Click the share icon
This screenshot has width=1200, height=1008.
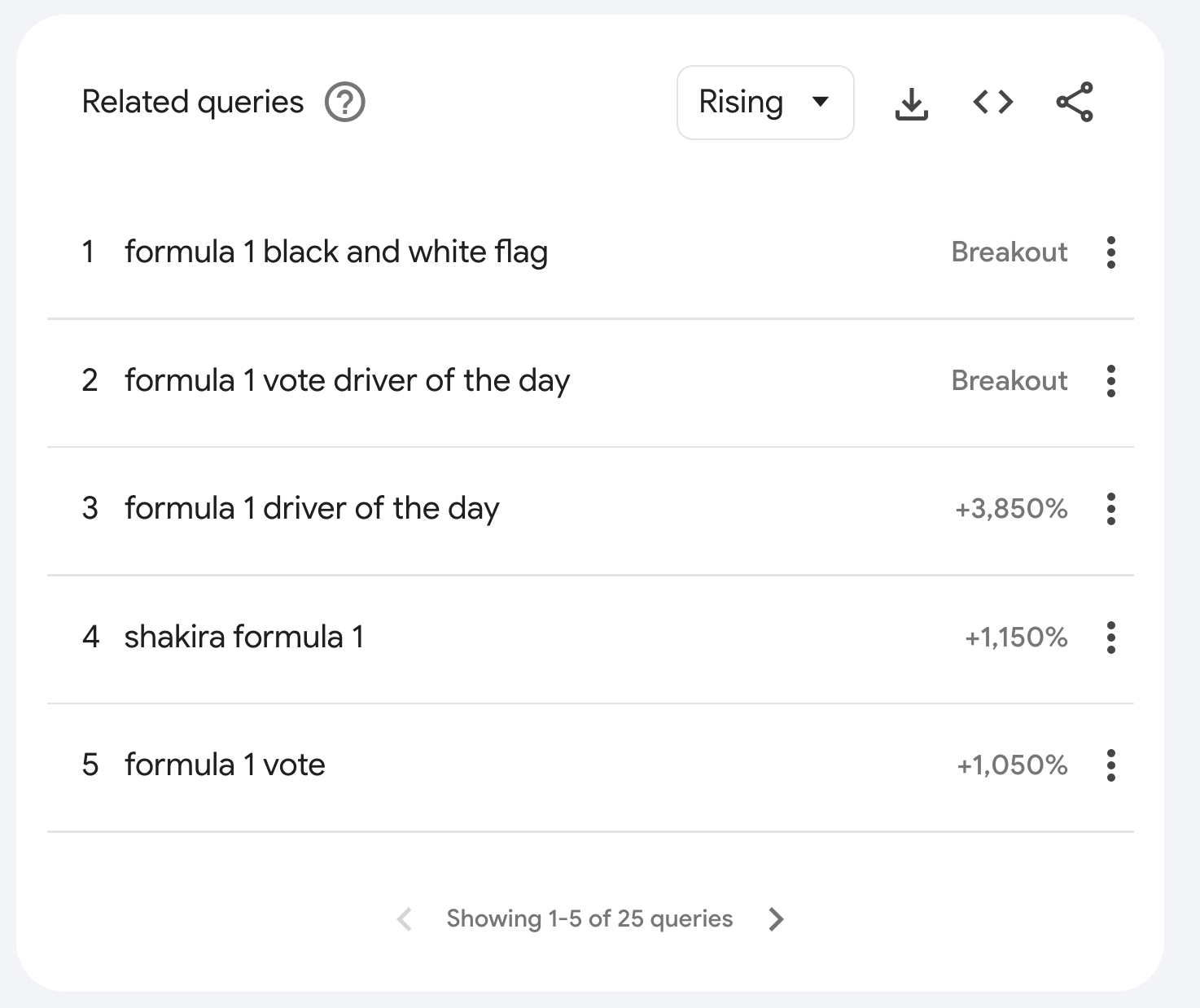(1075, 103)
